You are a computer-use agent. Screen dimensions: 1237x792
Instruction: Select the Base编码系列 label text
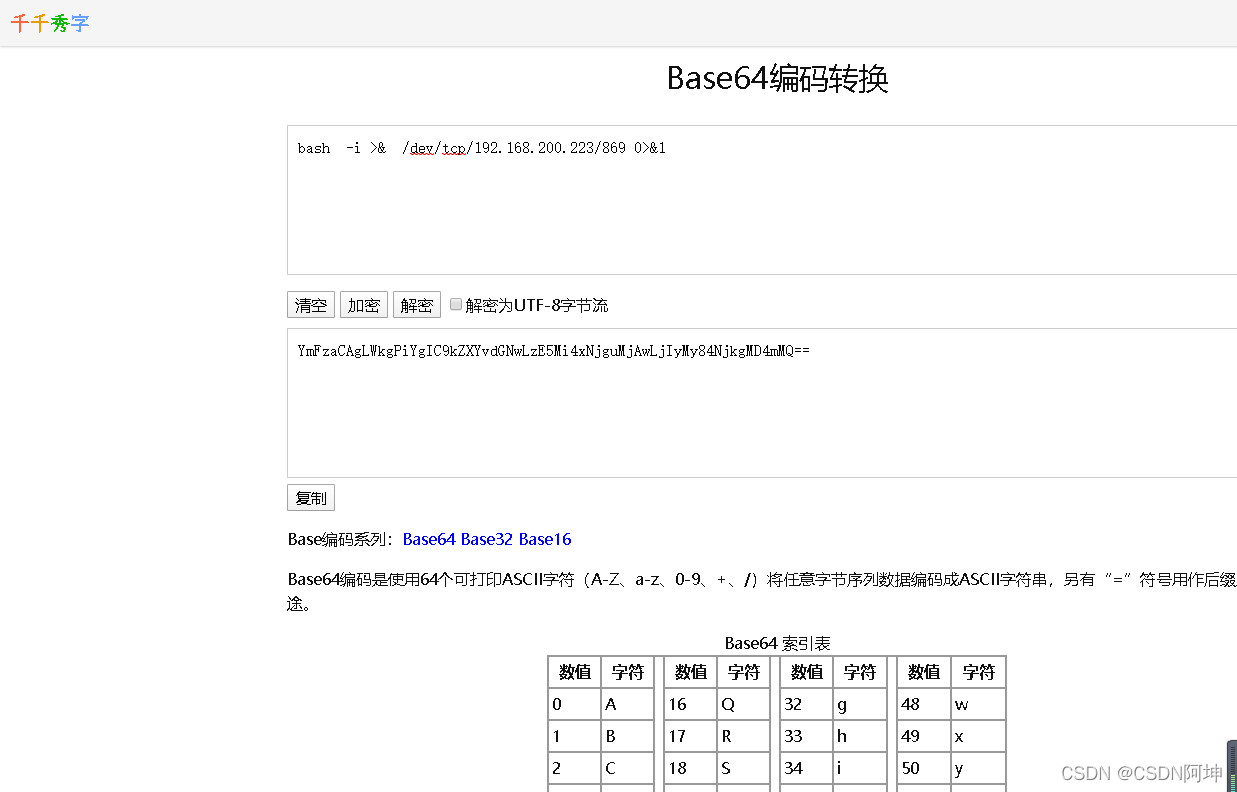(342, 539)
